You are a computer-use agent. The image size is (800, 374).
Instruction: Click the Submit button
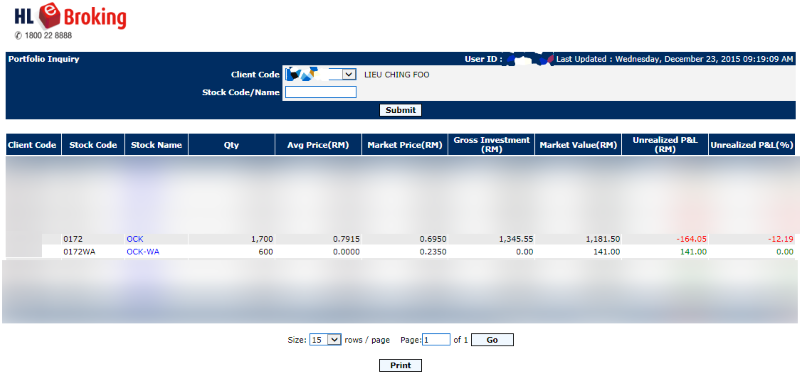pos(401,110)
